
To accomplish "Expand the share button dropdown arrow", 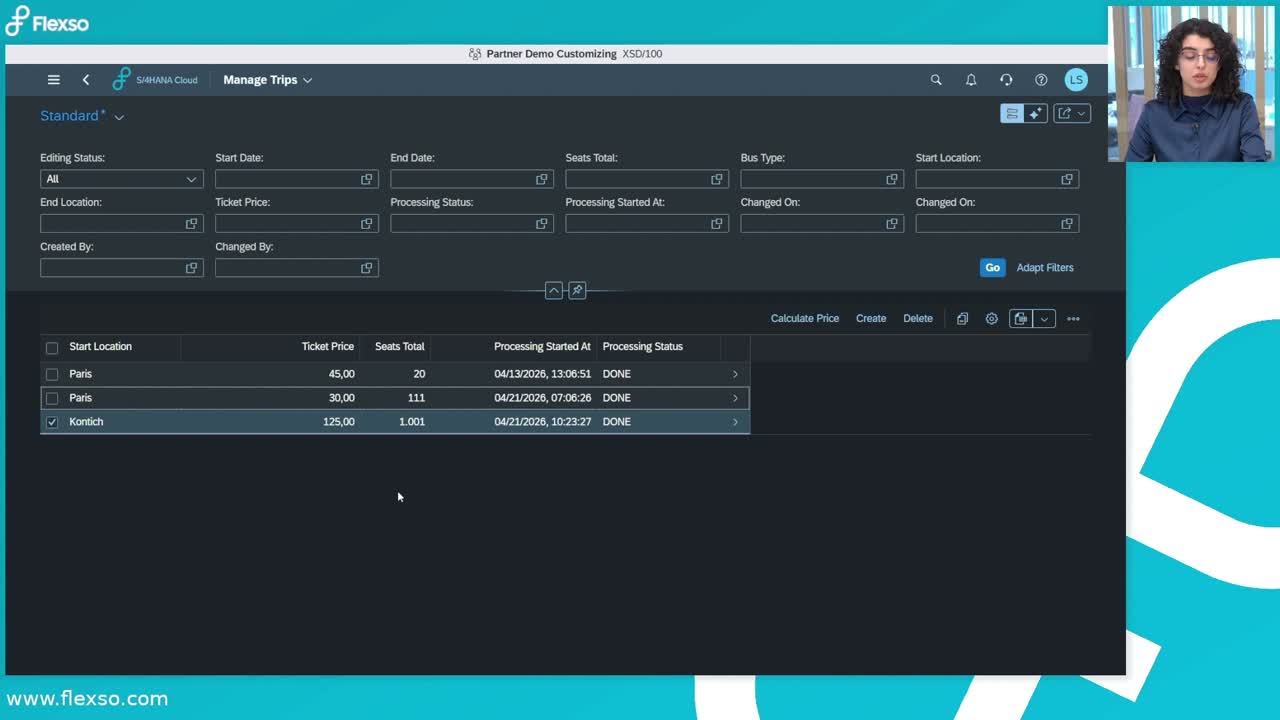I will [1081, 114].
